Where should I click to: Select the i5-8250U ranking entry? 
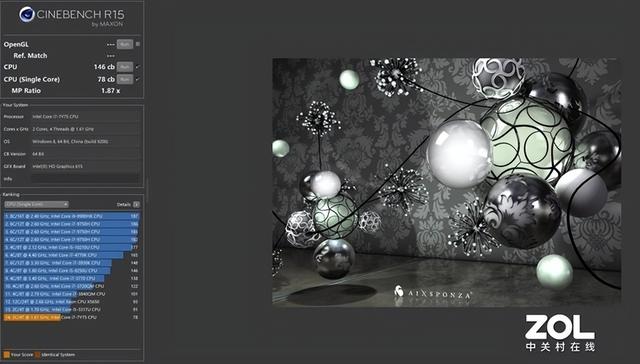point(71,271)
